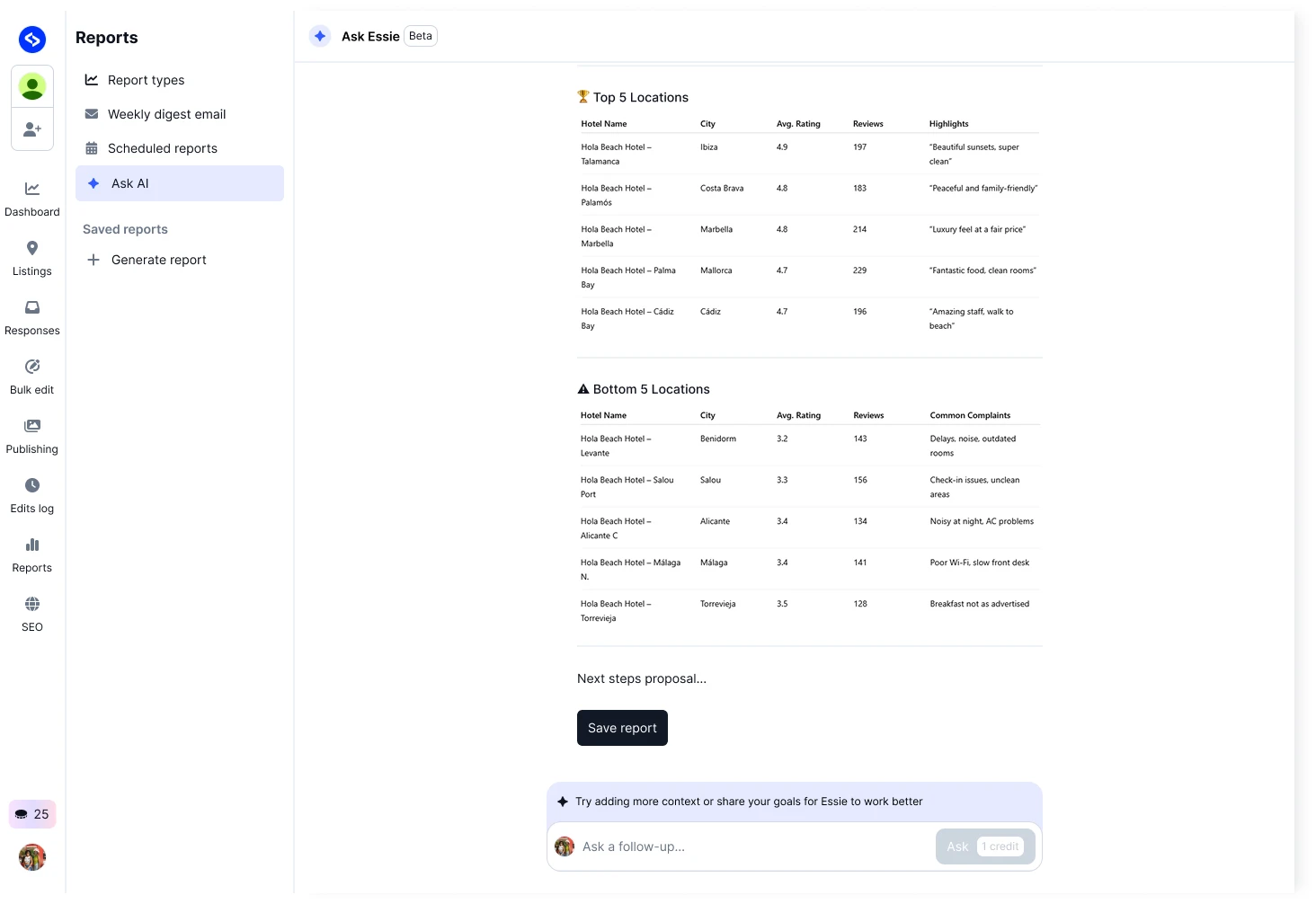Open the green account avatar
This screenshot has width=1316, height=904.
[x=32, y=86]
